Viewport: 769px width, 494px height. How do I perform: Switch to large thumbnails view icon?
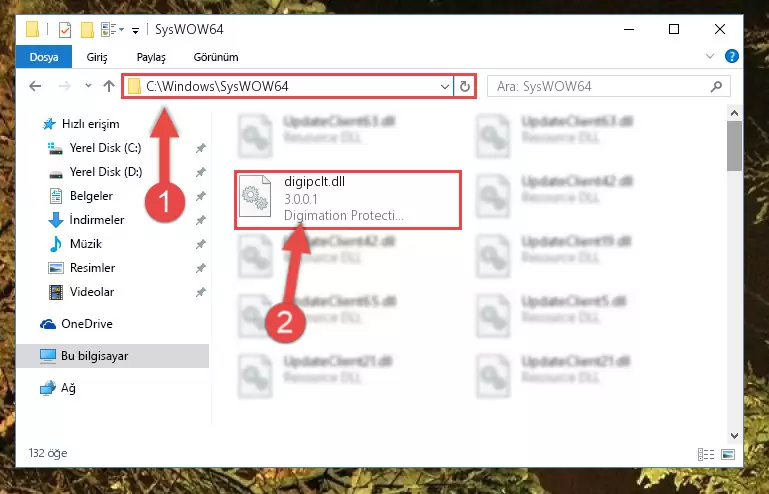point(728,455)
